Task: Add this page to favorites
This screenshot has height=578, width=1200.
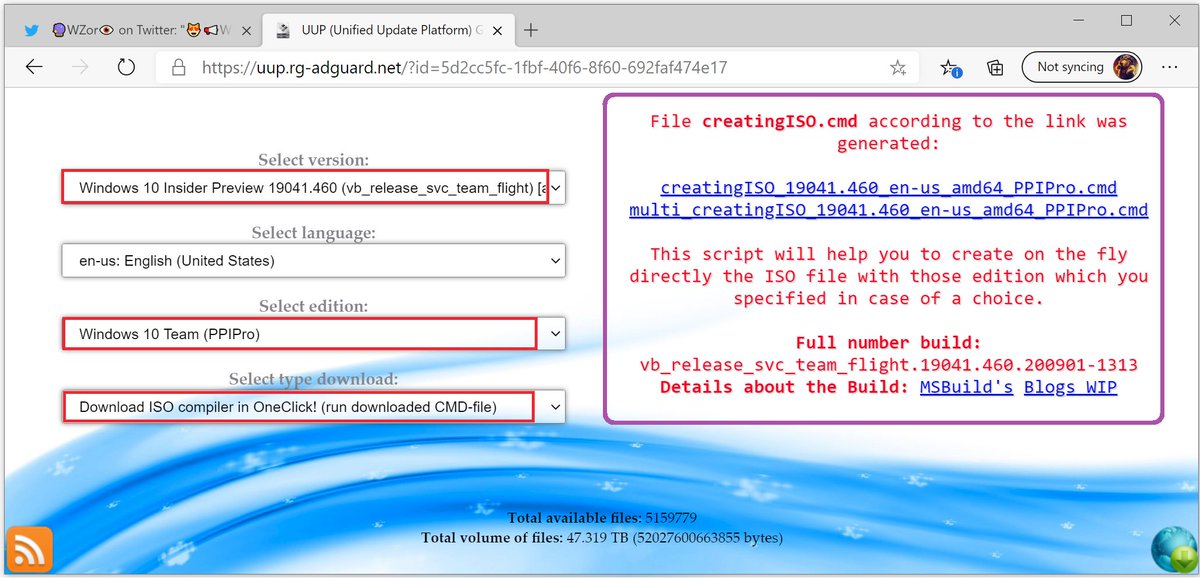Action: click(x=898, y=67)
